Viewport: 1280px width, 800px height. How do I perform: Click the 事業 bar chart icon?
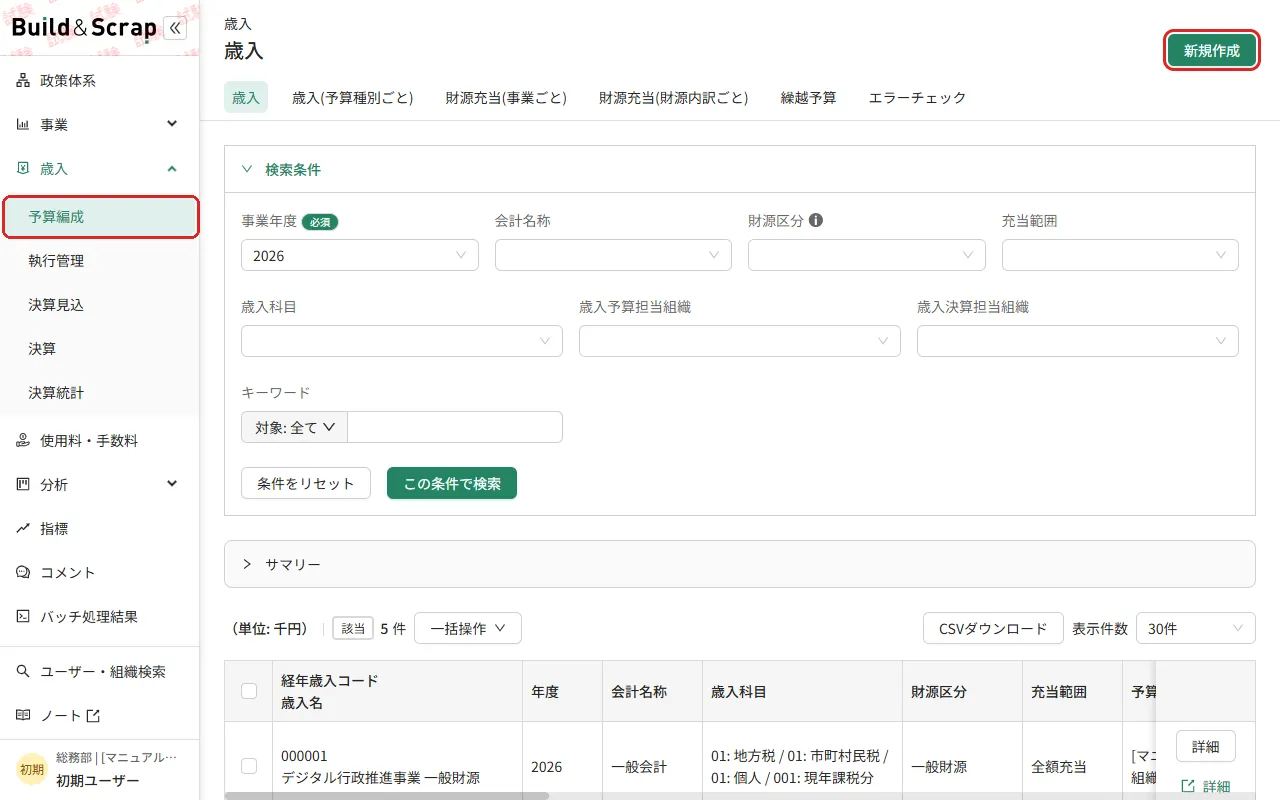(x=23, y=125)
